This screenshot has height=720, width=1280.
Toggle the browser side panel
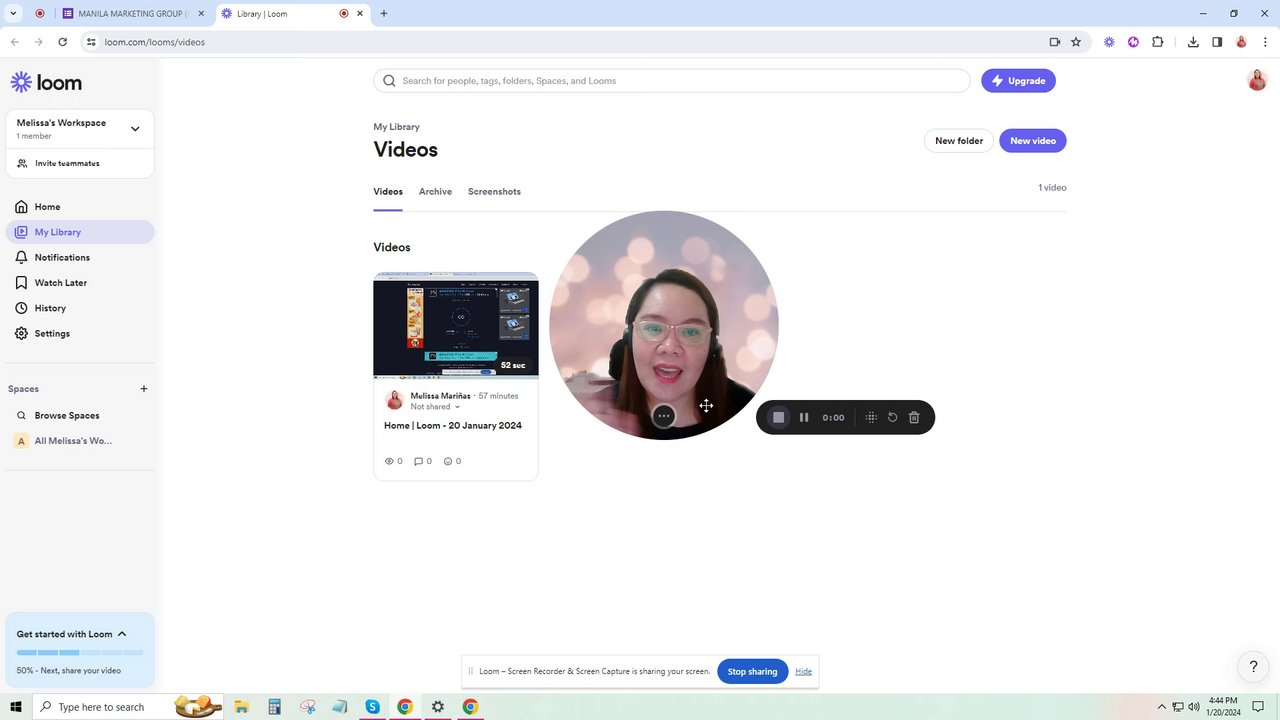(1217, 42)
